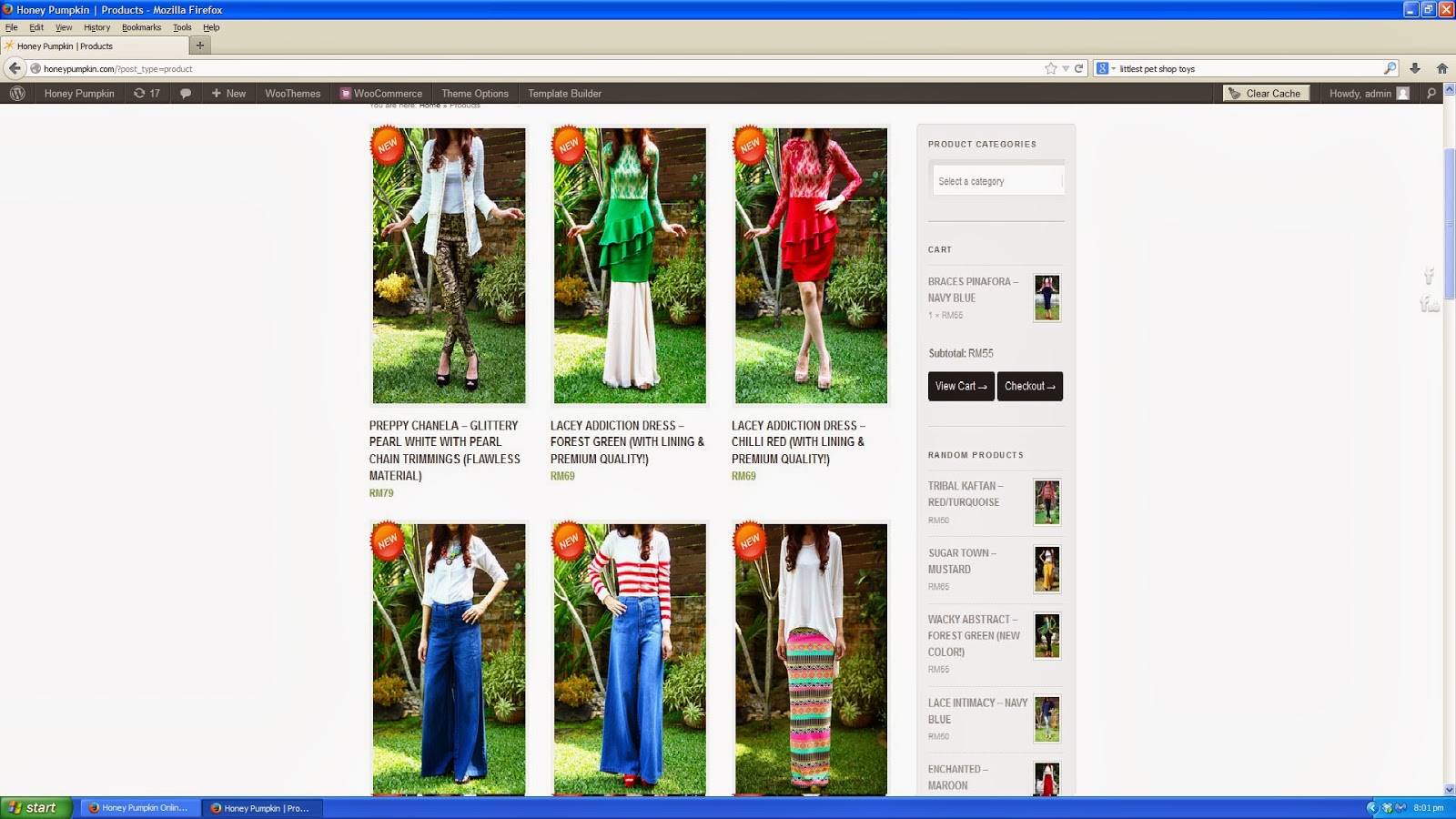This screenshot has width=1456, height=819.
Task: Open the Howdy, admin account menu
Action: coord(1369,93)
